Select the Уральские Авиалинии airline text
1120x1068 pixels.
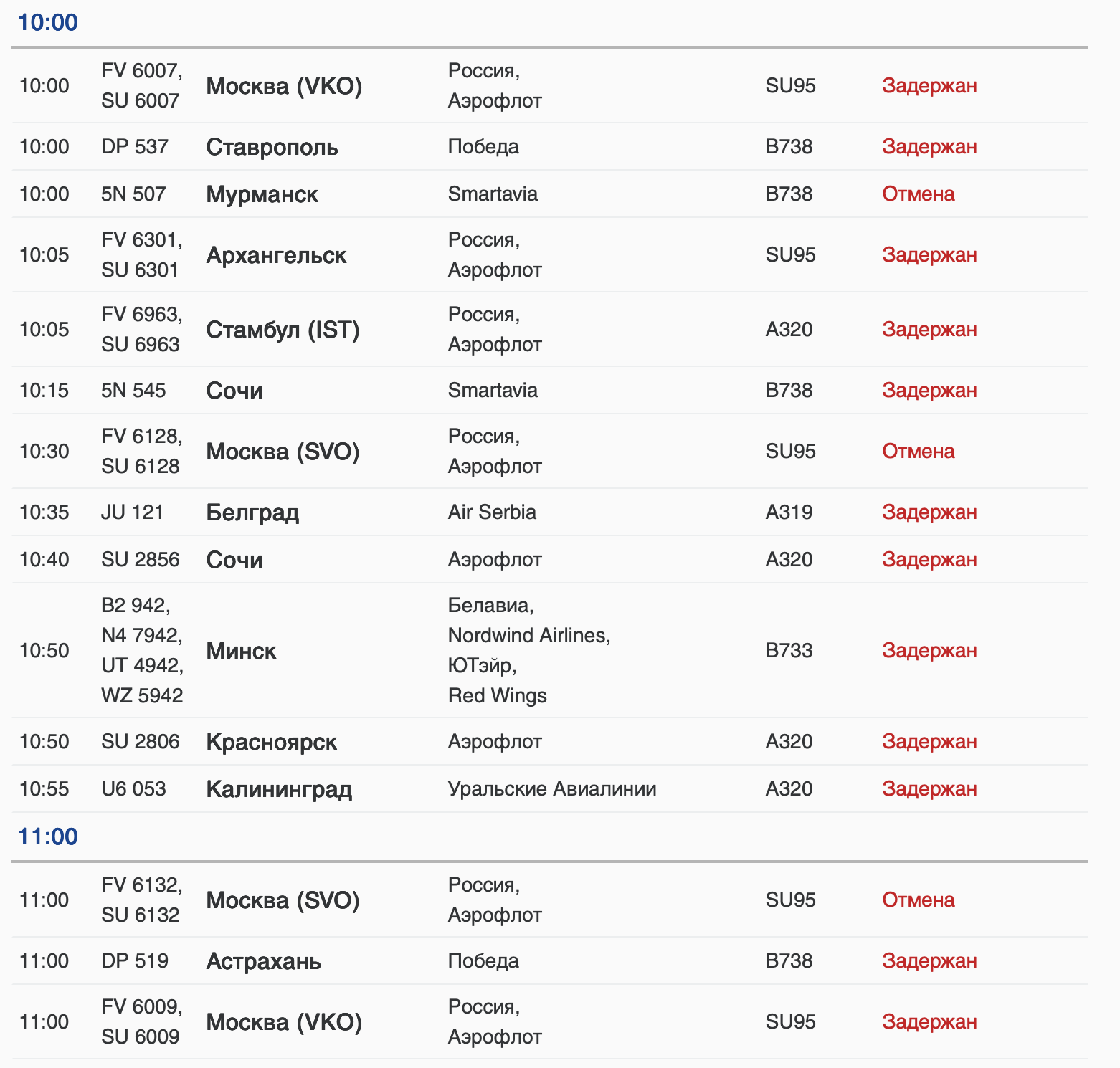coord(552,789)
